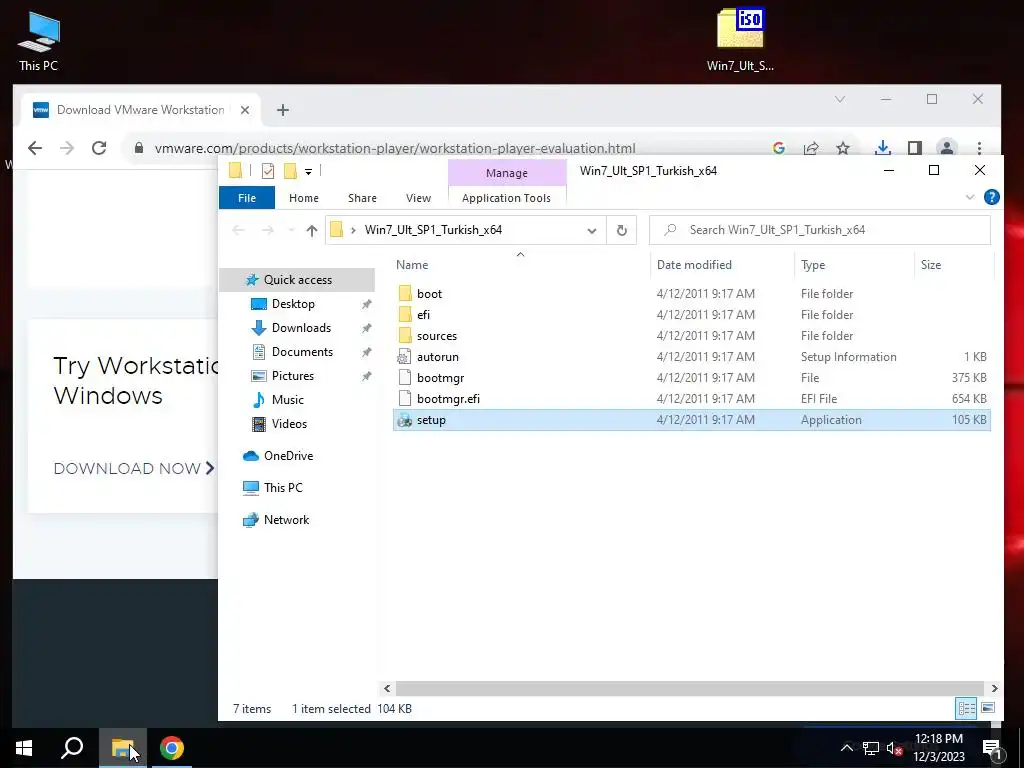Open the Windows Start menu
1024x768 pixels.
[24, 748]
